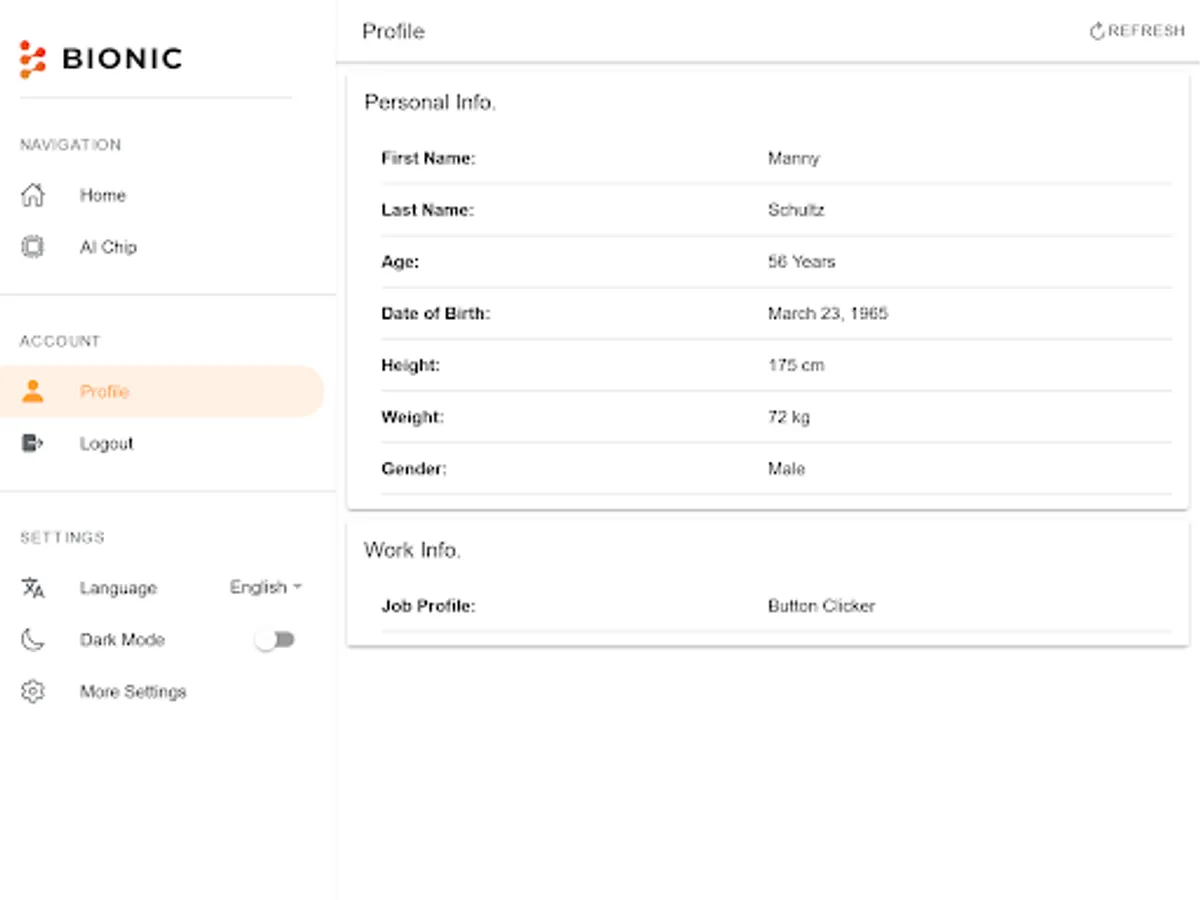
Task: Click the refresh circular arrow icon
Action: pos(1097,32)
